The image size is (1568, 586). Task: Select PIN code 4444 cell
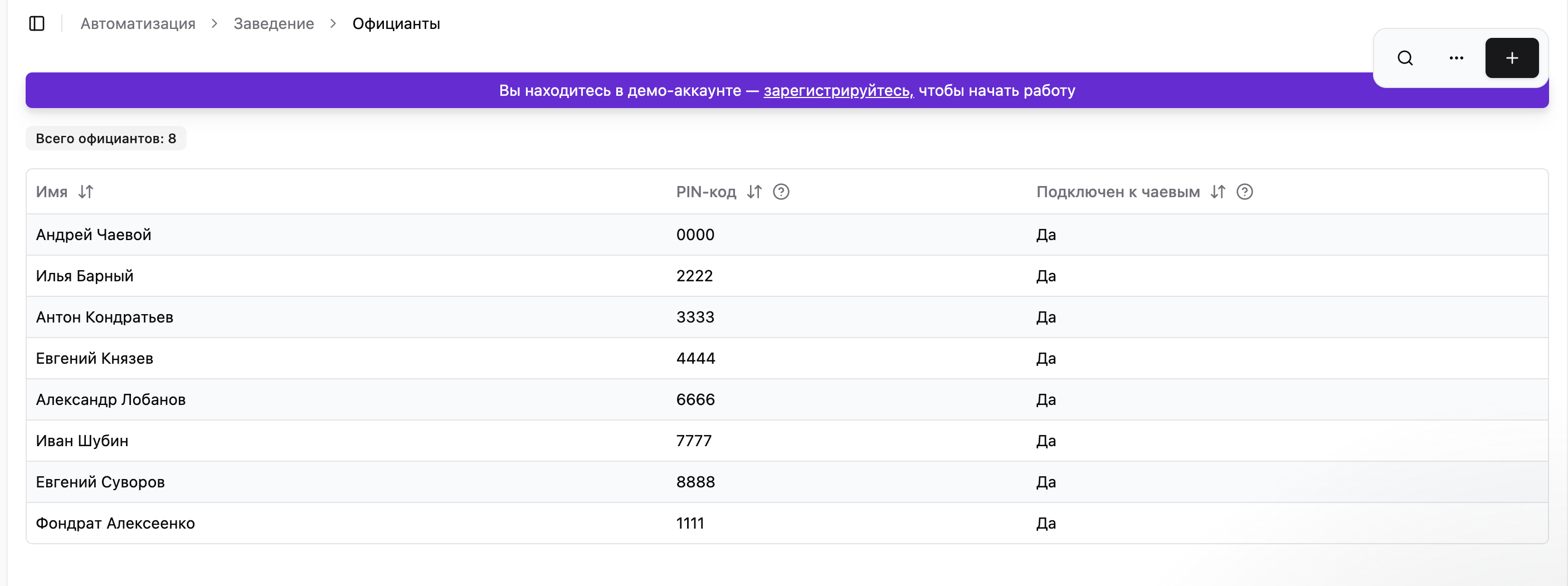[695, 358]
